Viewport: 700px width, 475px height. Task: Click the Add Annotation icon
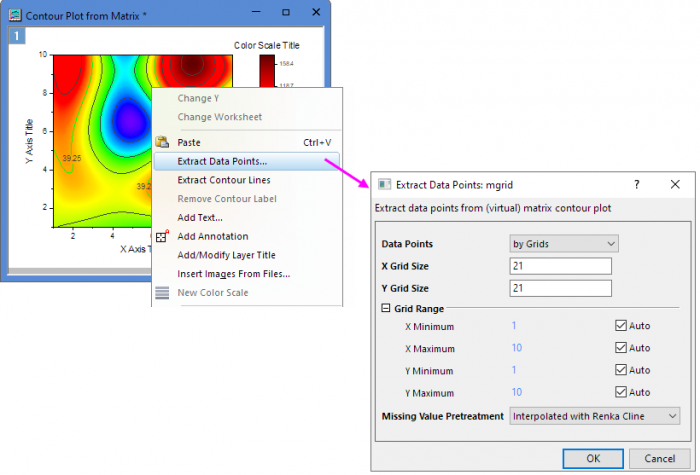(162, 237)
